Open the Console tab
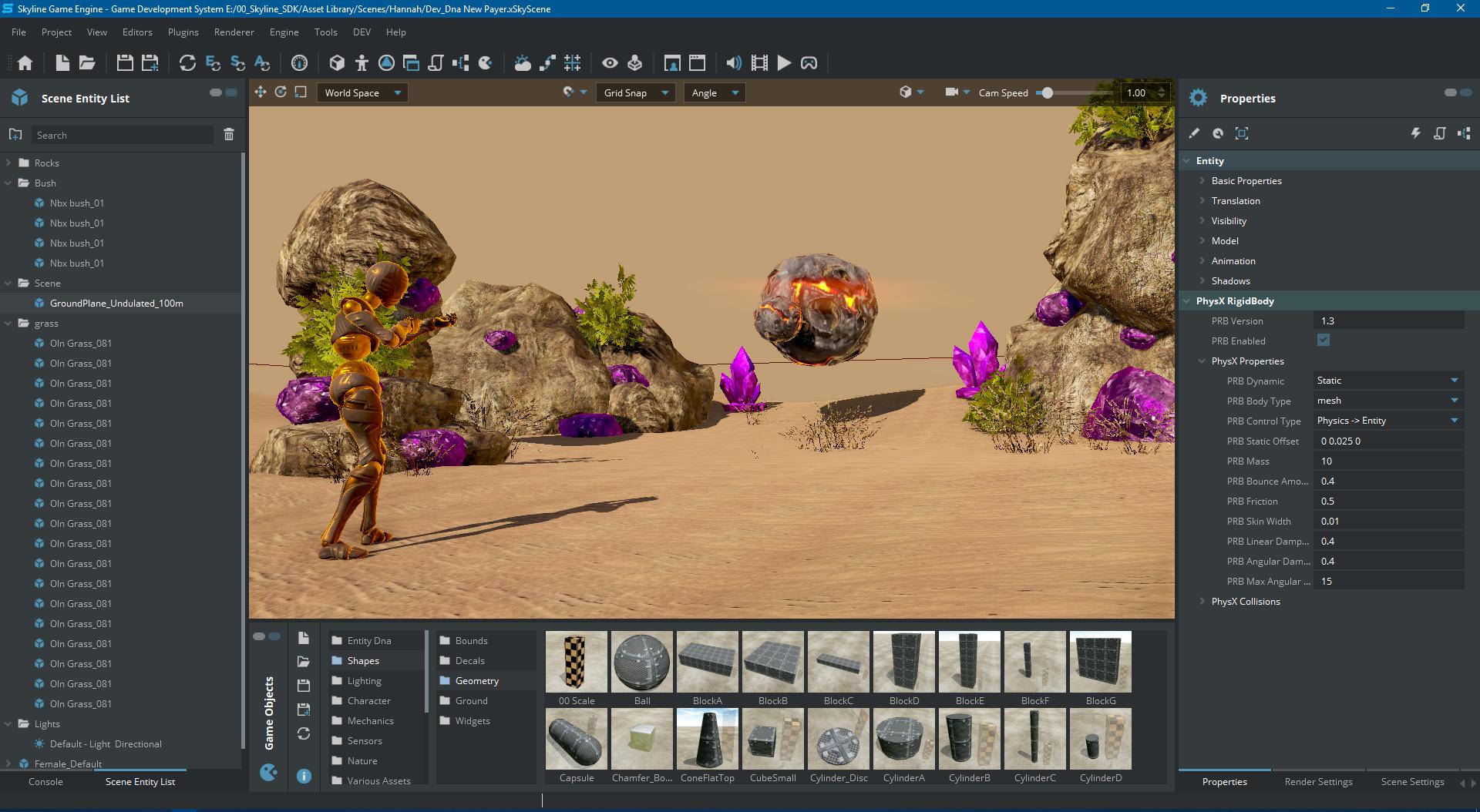 (x=45, y=782)
